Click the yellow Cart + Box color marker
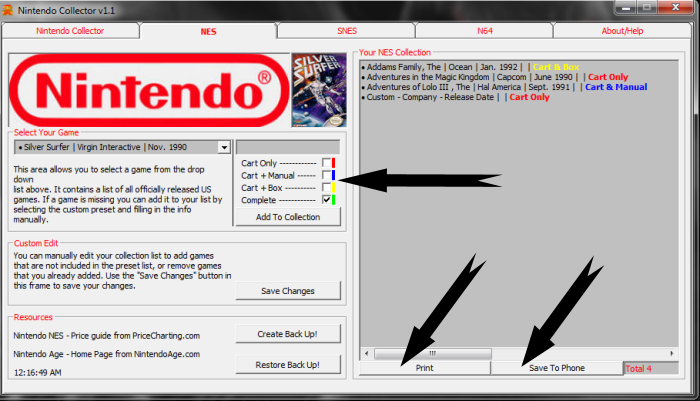 pos(333,188)
